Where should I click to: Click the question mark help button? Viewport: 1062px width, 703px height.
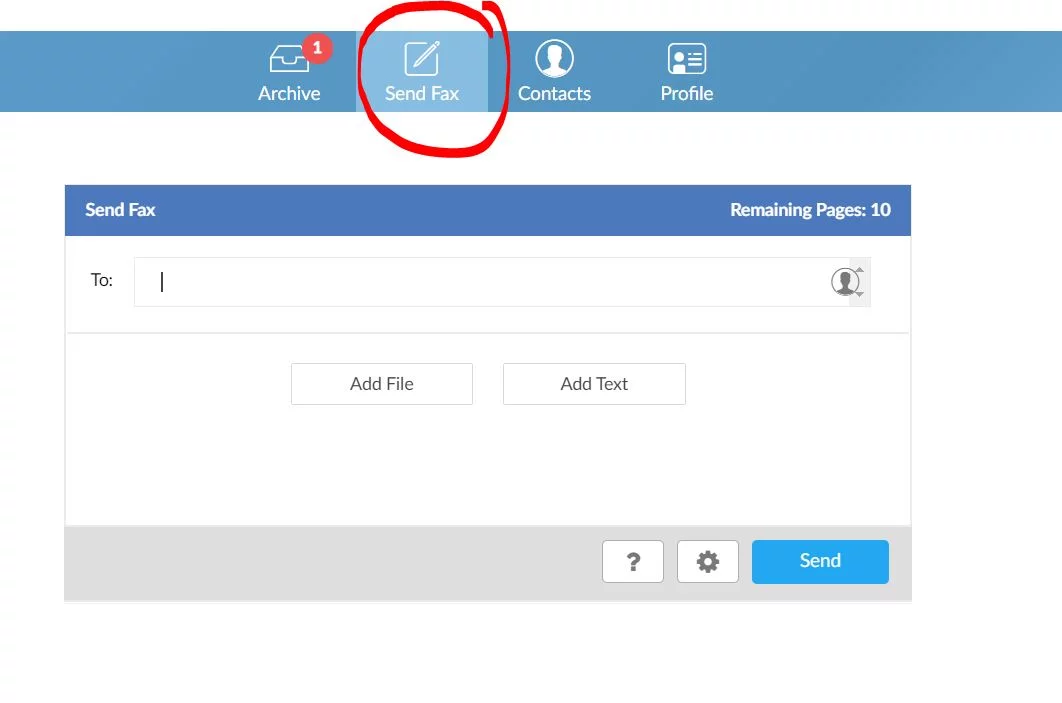pos(633,562)
